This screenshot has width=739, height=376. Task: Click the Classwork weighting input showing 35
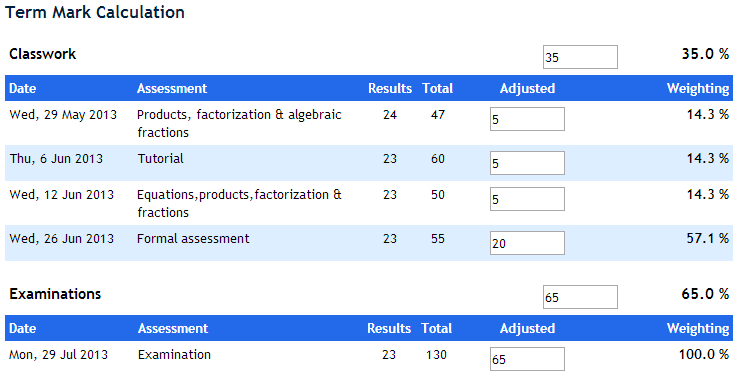click(x=580, y=57)
